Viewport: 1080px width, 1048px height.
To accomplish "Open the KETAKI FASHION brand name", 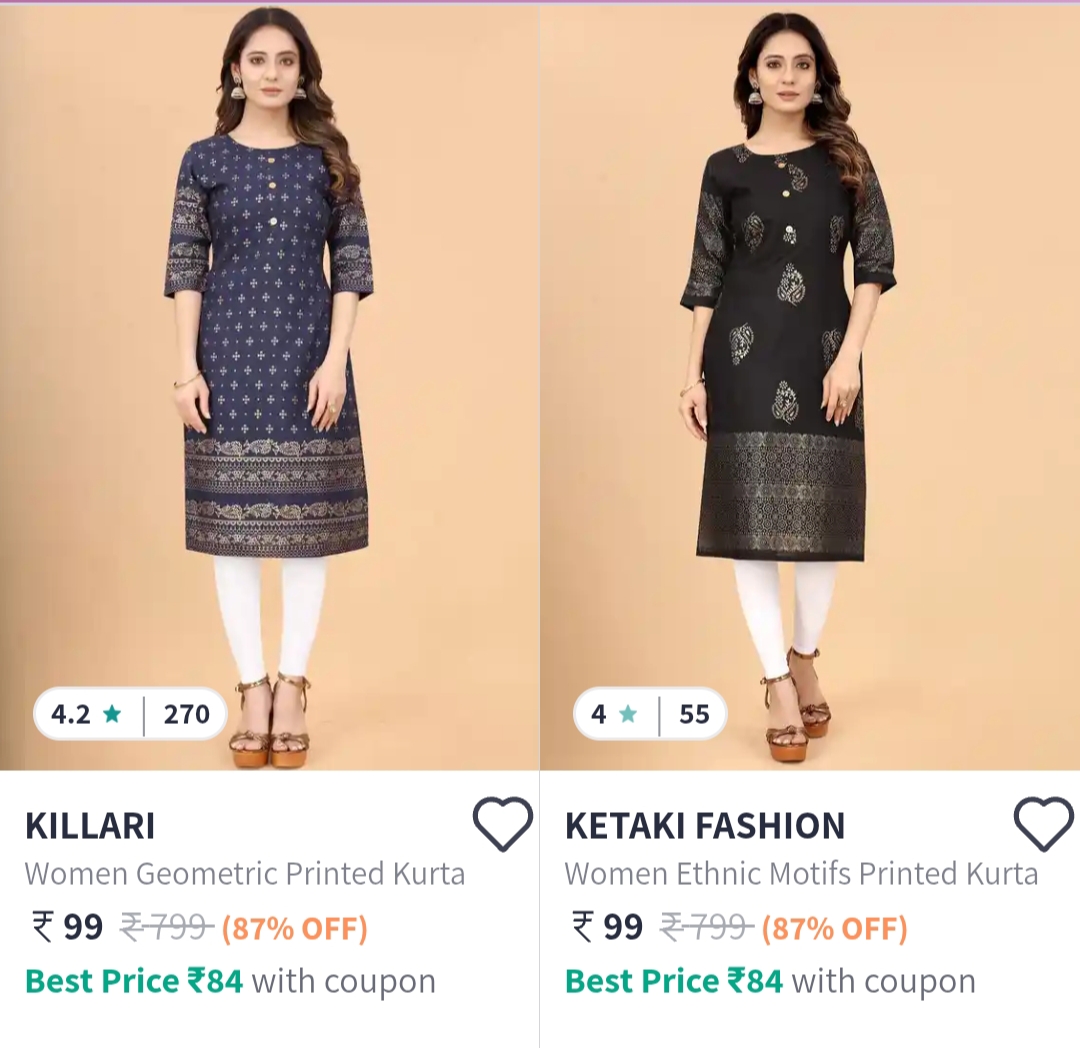I will pos(705,827).
